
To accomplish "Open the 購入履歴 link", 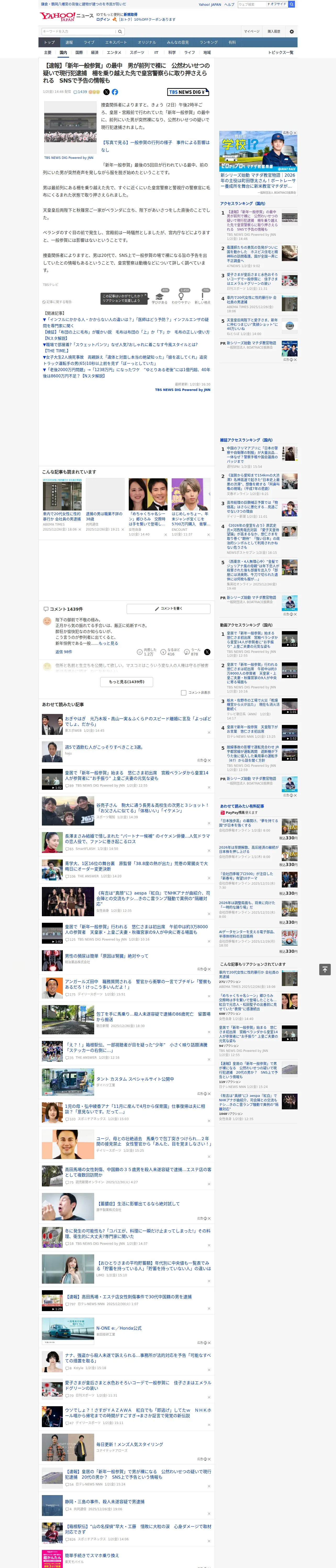I will [x=274, y=32].
